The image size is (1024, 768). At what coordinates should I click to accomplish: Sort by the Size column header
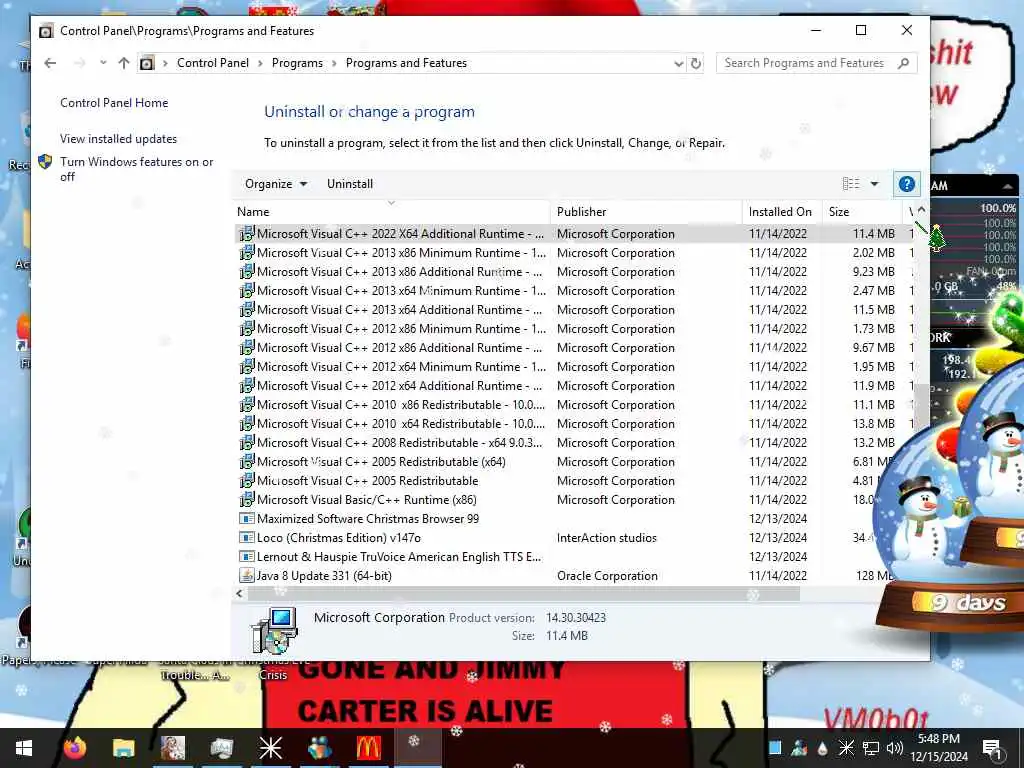pyautogui.click(x=861, y=212)
